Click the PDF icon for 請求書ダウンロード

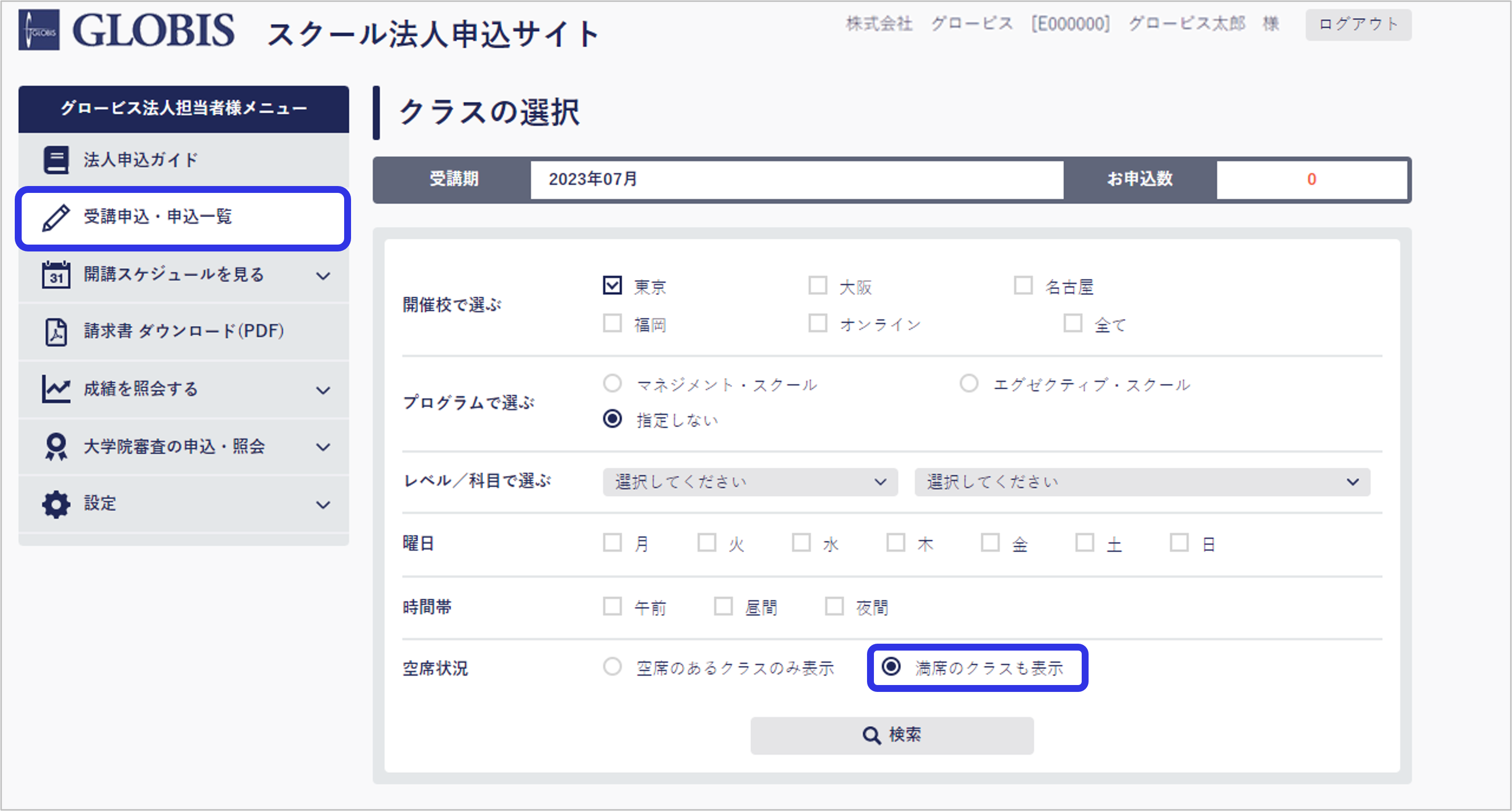tap(56, 332)
